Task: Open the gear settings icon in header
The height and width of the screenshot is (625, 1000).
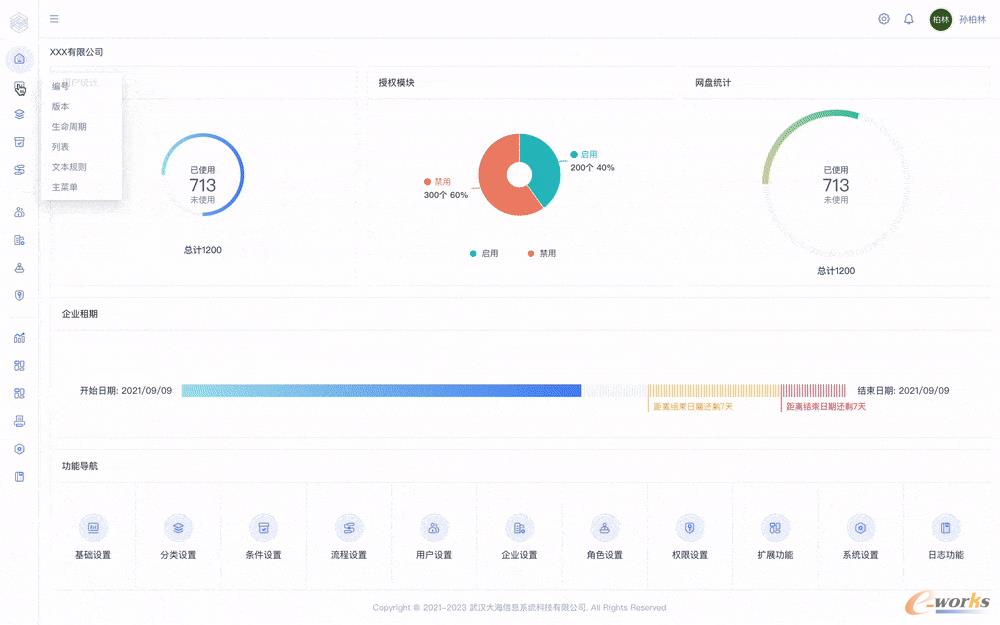Action: (884, 19)
